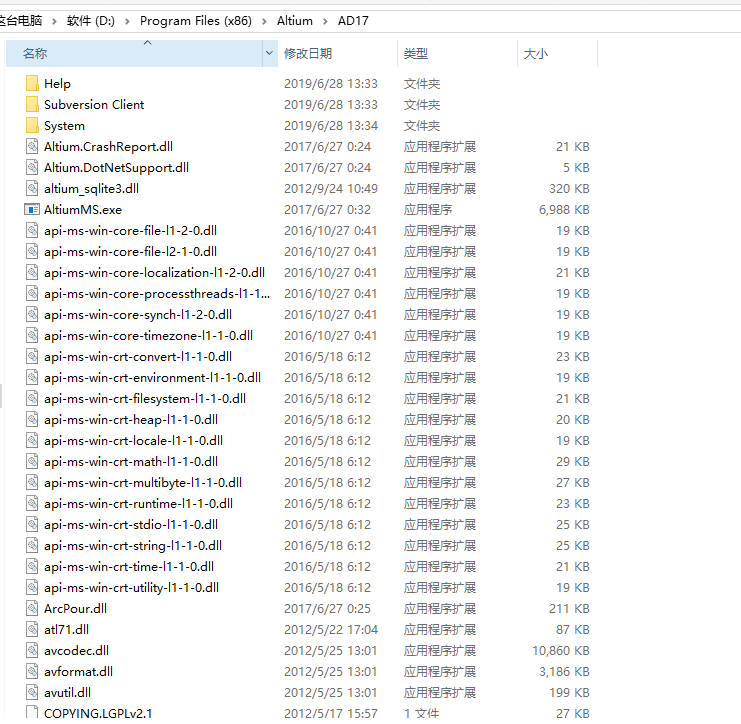
Task: Click icon of api-ms-win-core-localization-l1-2-0.dll
Action: [32, 272]
